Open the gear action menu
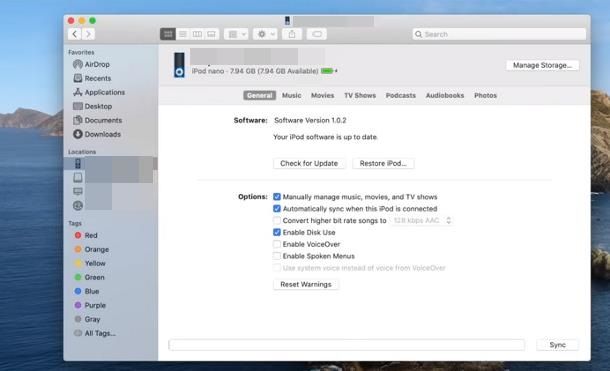Image resolution: width=610 pixels, height=371 pixels. pos(265,34)
